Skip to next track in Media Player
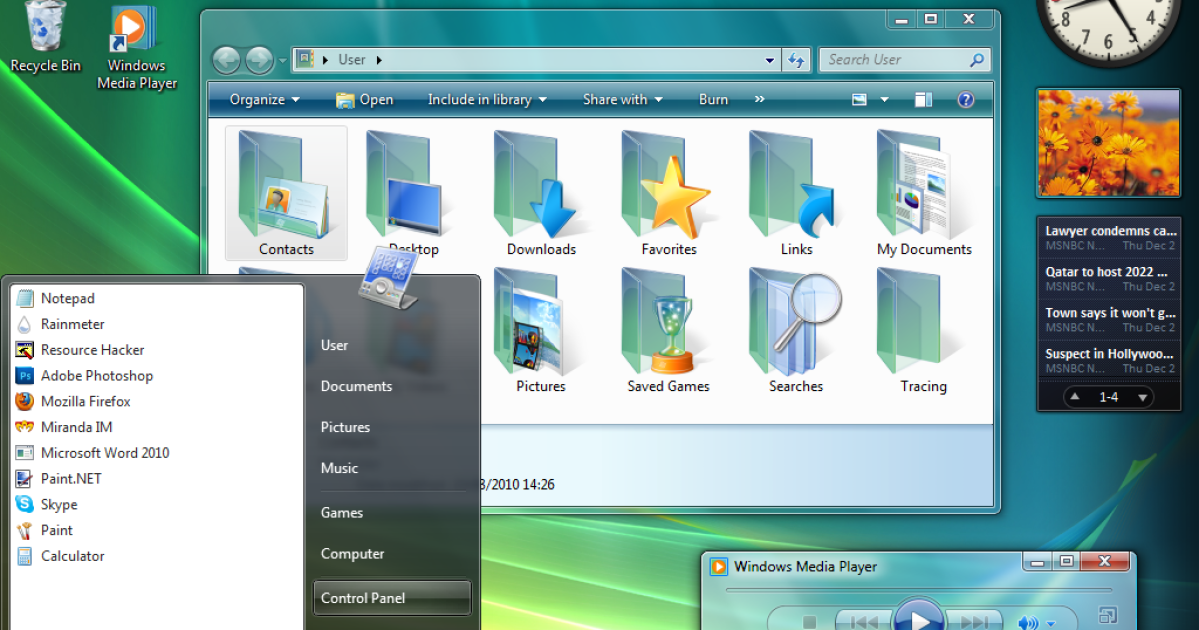This screenshot has height=630, width=1199. click(975, 622)
